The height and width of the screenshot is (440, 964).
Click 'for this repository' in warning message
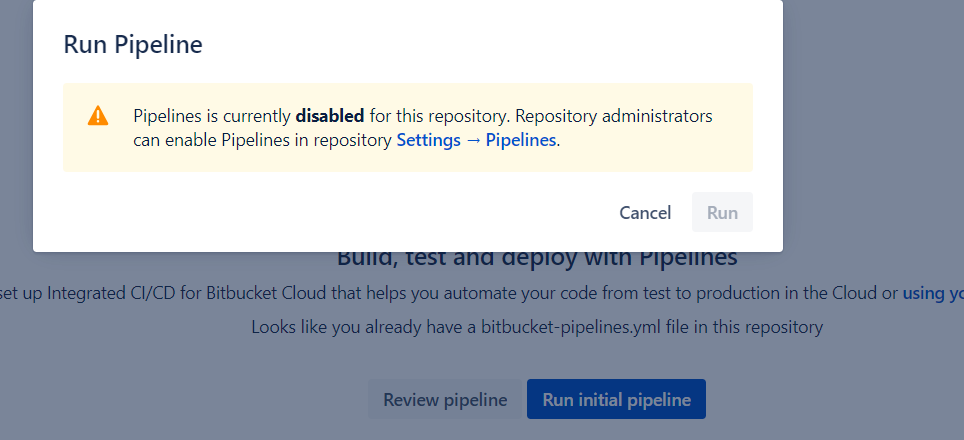click(439, 116)
